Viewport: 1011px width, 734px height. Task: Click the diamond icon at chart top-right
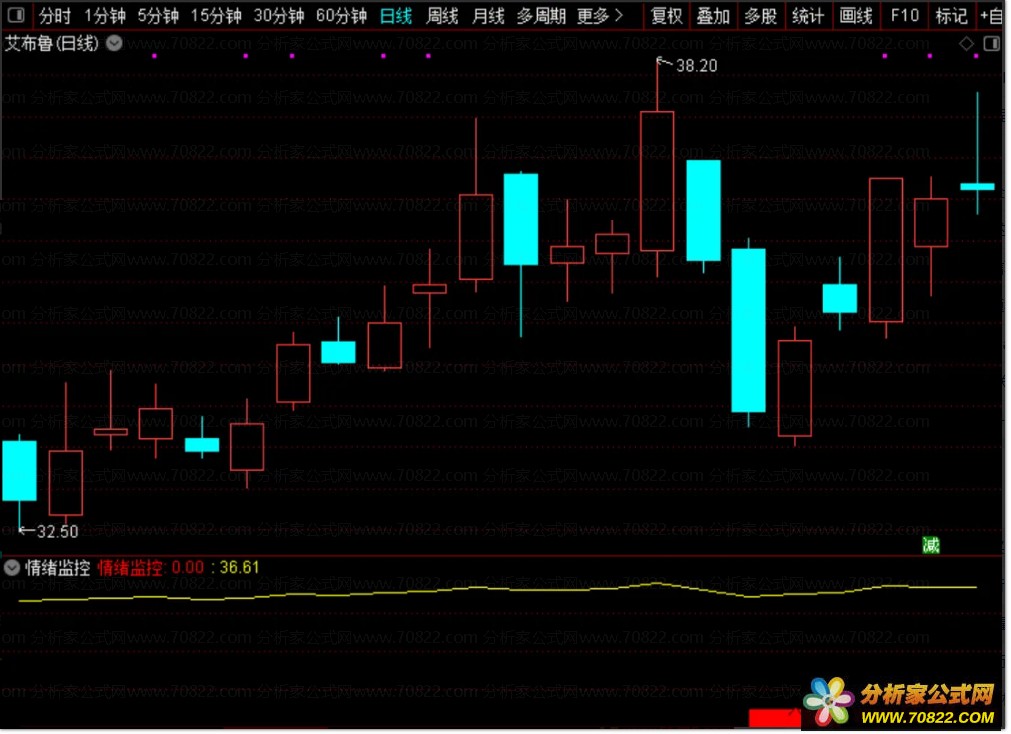[x=966, y=43]
